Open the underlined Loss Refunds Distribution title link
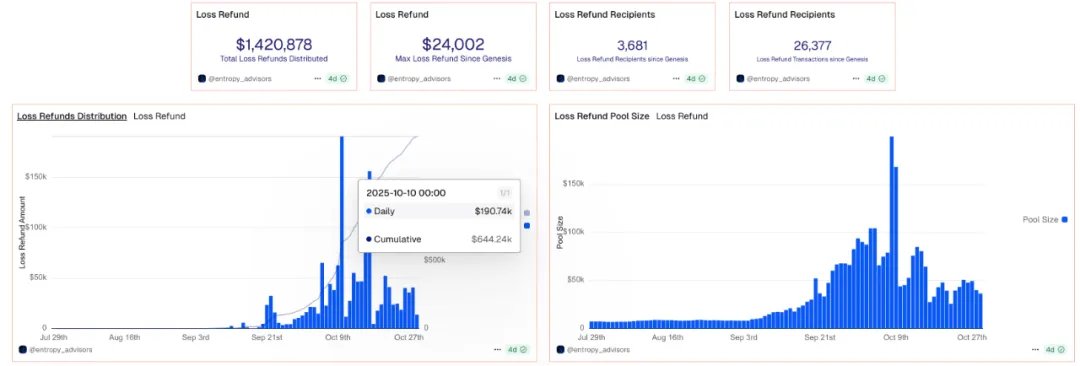Screen dimensions: 1080x366 click(72, 116)
